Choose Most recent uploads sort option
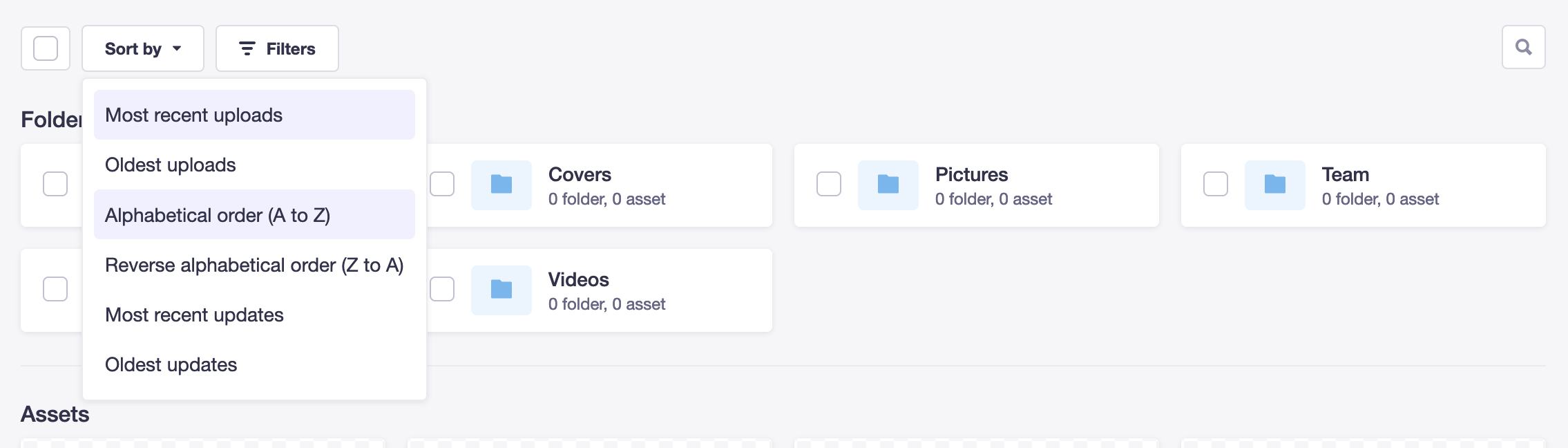Image resolution: width=1568 pixels, height=448 pixels. coord(194,115)
